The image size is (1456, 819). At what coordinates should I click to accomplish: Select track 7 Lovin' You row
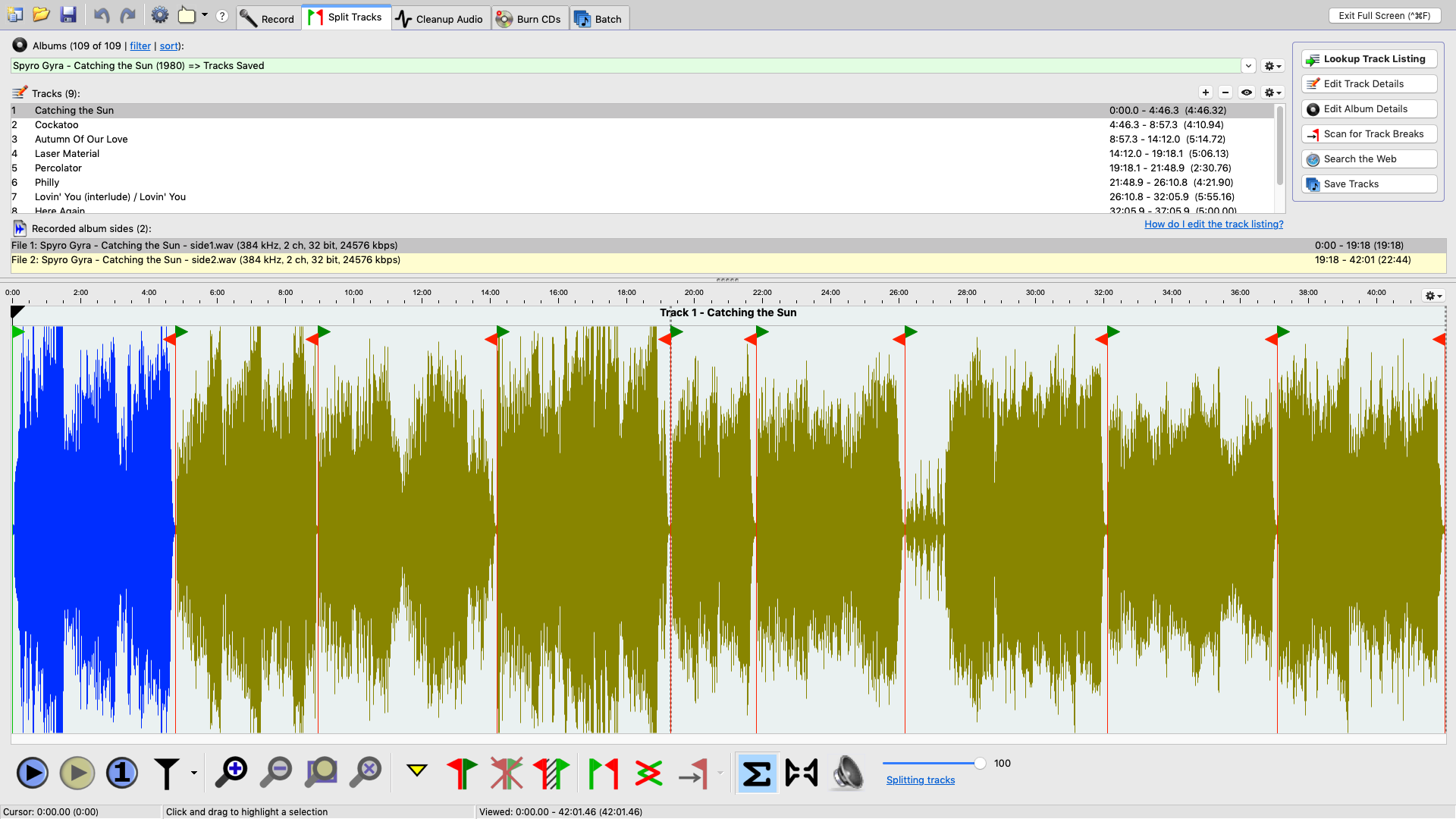pos(642,196)
